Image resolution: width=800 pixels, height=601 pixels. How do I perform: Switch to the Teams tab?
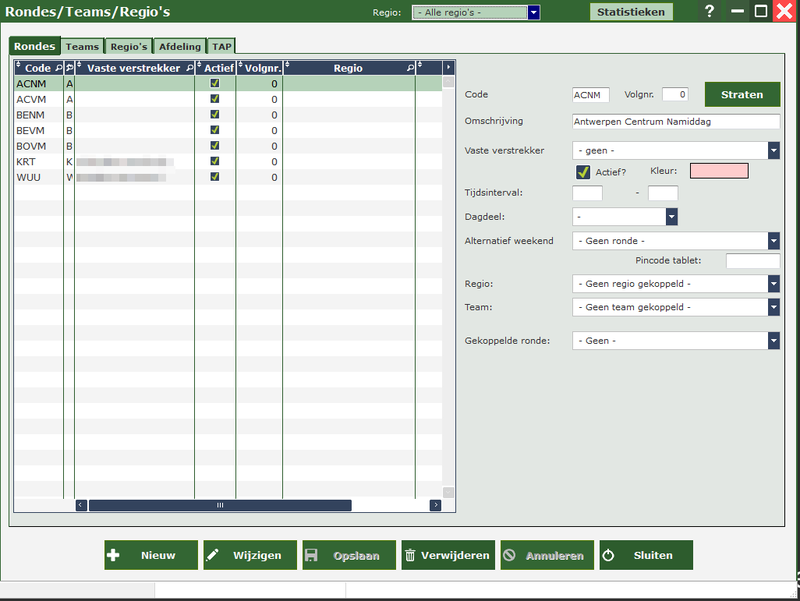[82, 46]
